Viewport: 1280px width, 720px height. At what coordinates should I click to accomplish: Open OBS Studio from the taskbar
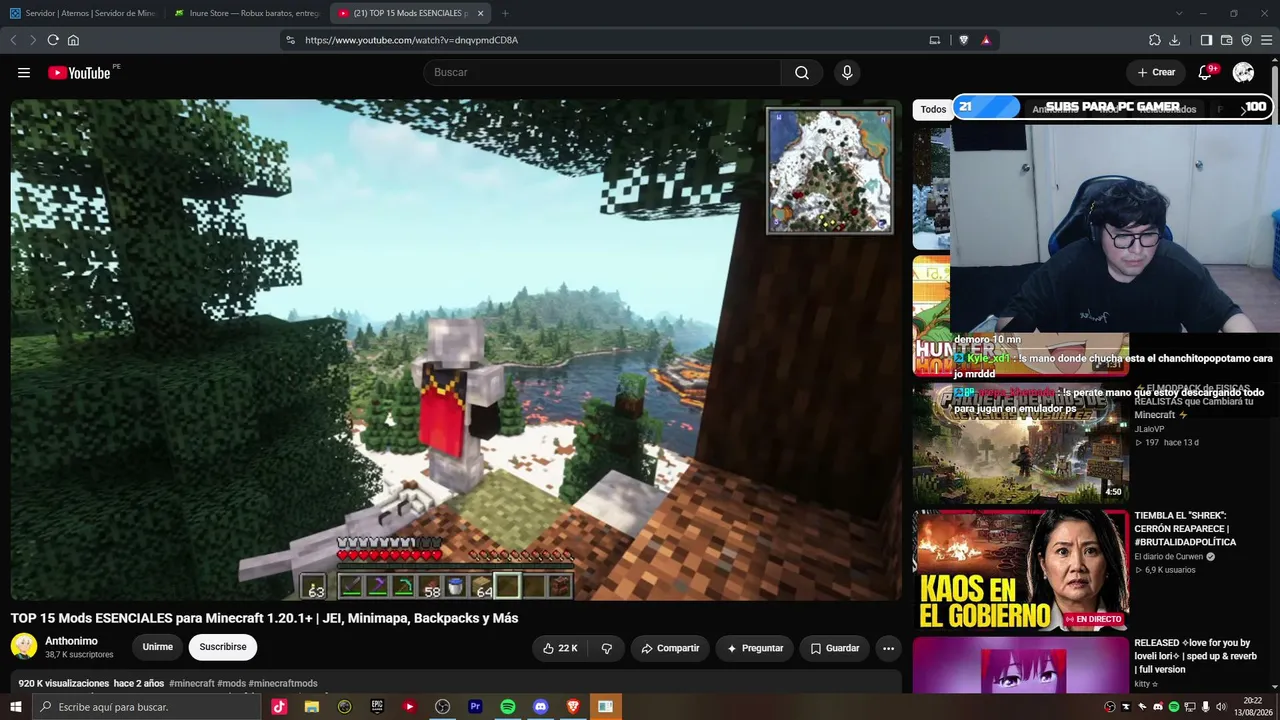click(x=443, y=707)
